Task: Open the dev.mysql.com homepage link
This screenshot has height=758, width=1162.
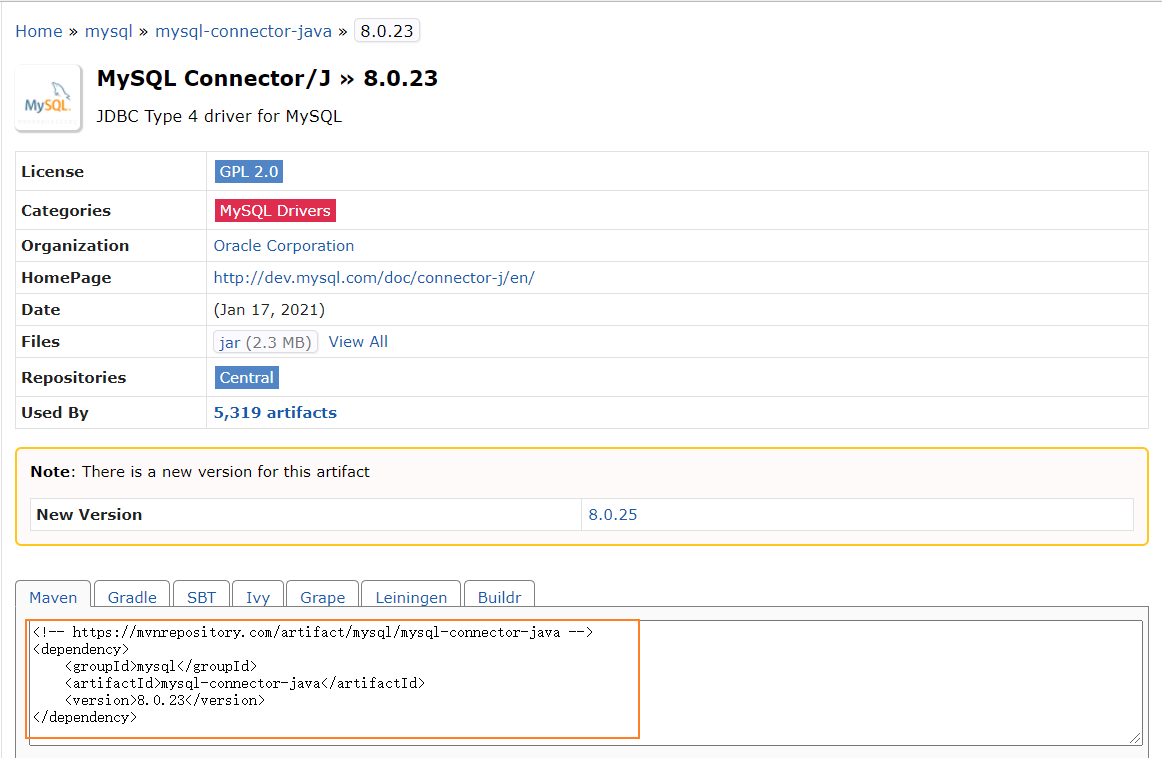Action: pos(374,278)
